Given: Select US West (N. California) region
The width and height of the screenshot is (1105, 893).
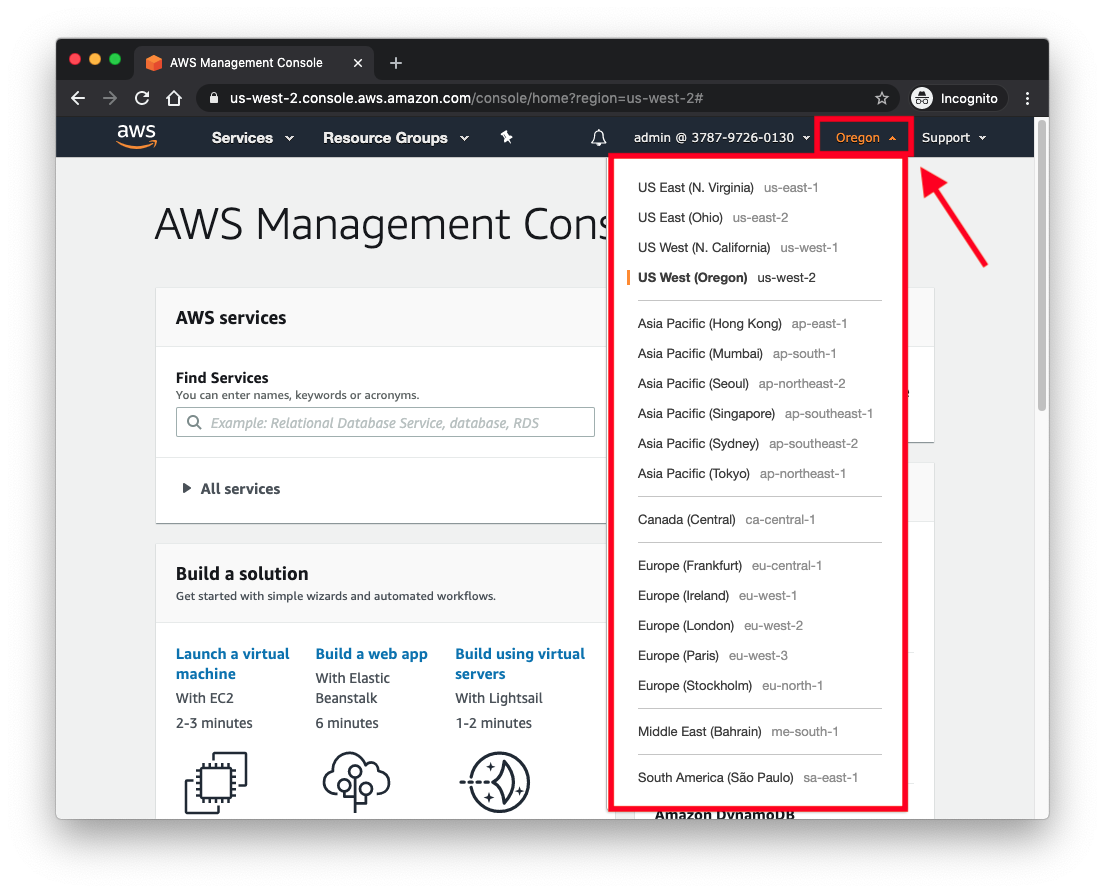Looking at the screenshot, I should (738, 247).
